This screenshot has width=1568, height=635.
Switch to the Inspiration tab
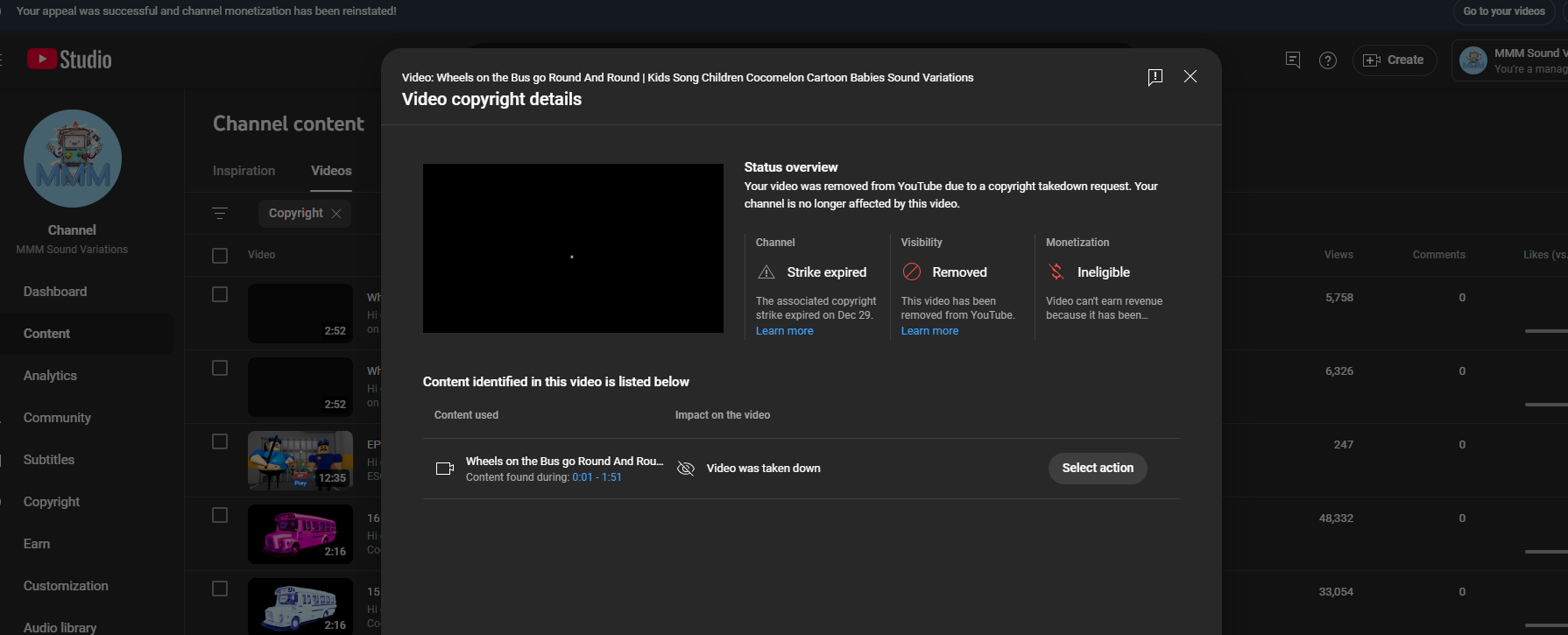point(244,171)
